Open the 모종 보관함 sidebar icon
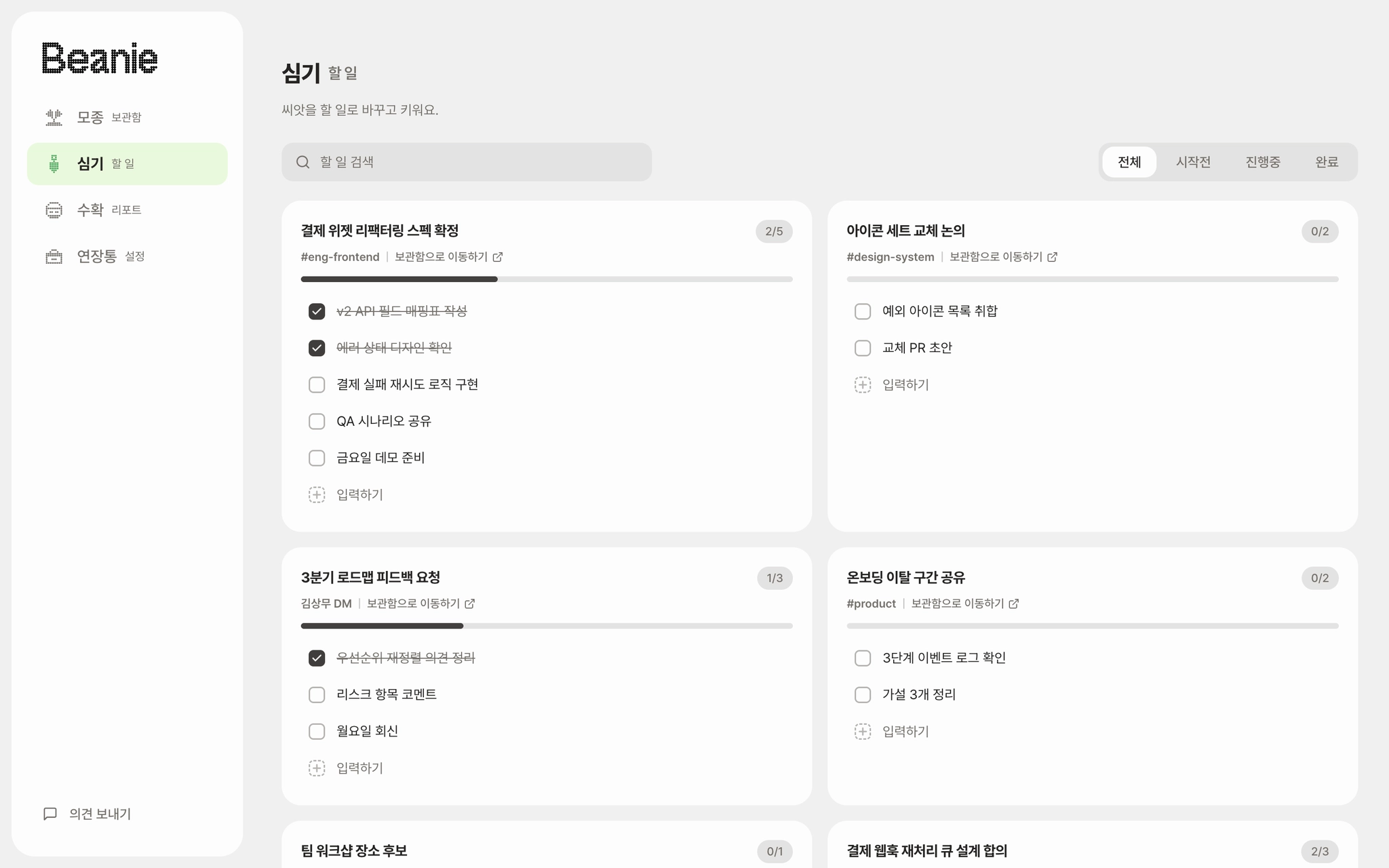Image resolution: width=1389 pixels, height=868 pixels. (x=54, y=117)
